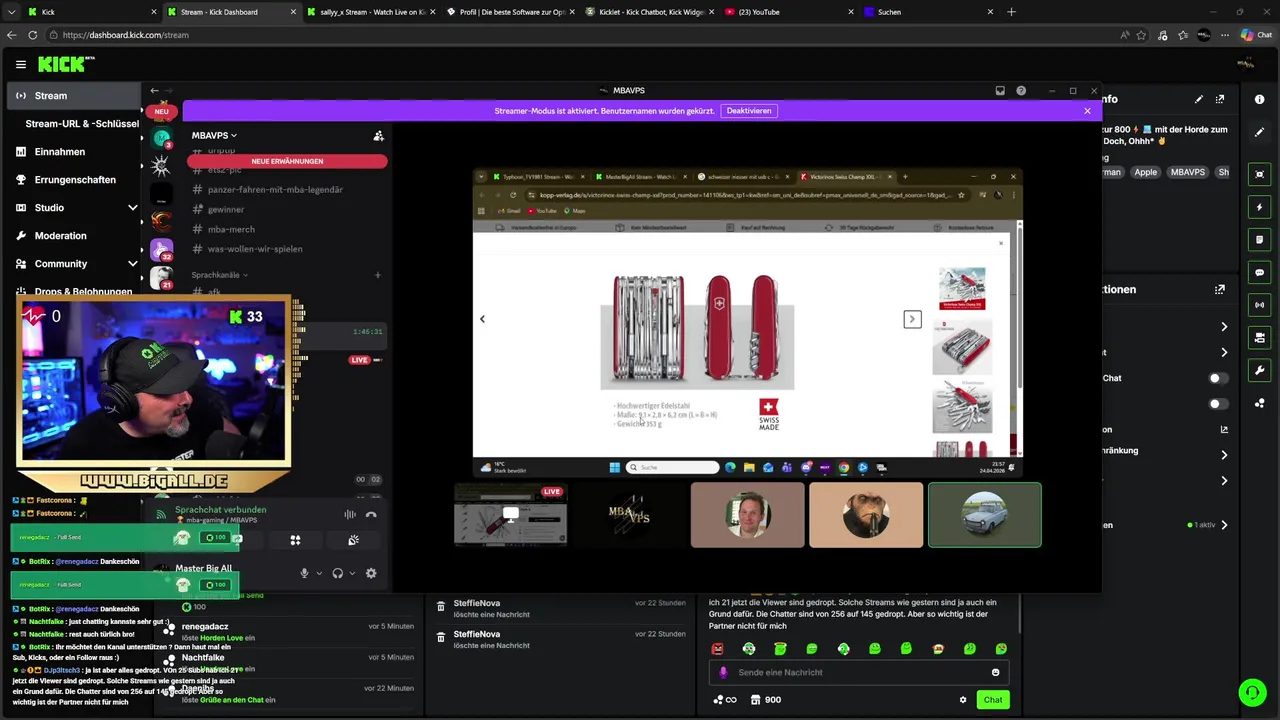Click the message input field
The image size is (1280, 720).
(860, 672)
